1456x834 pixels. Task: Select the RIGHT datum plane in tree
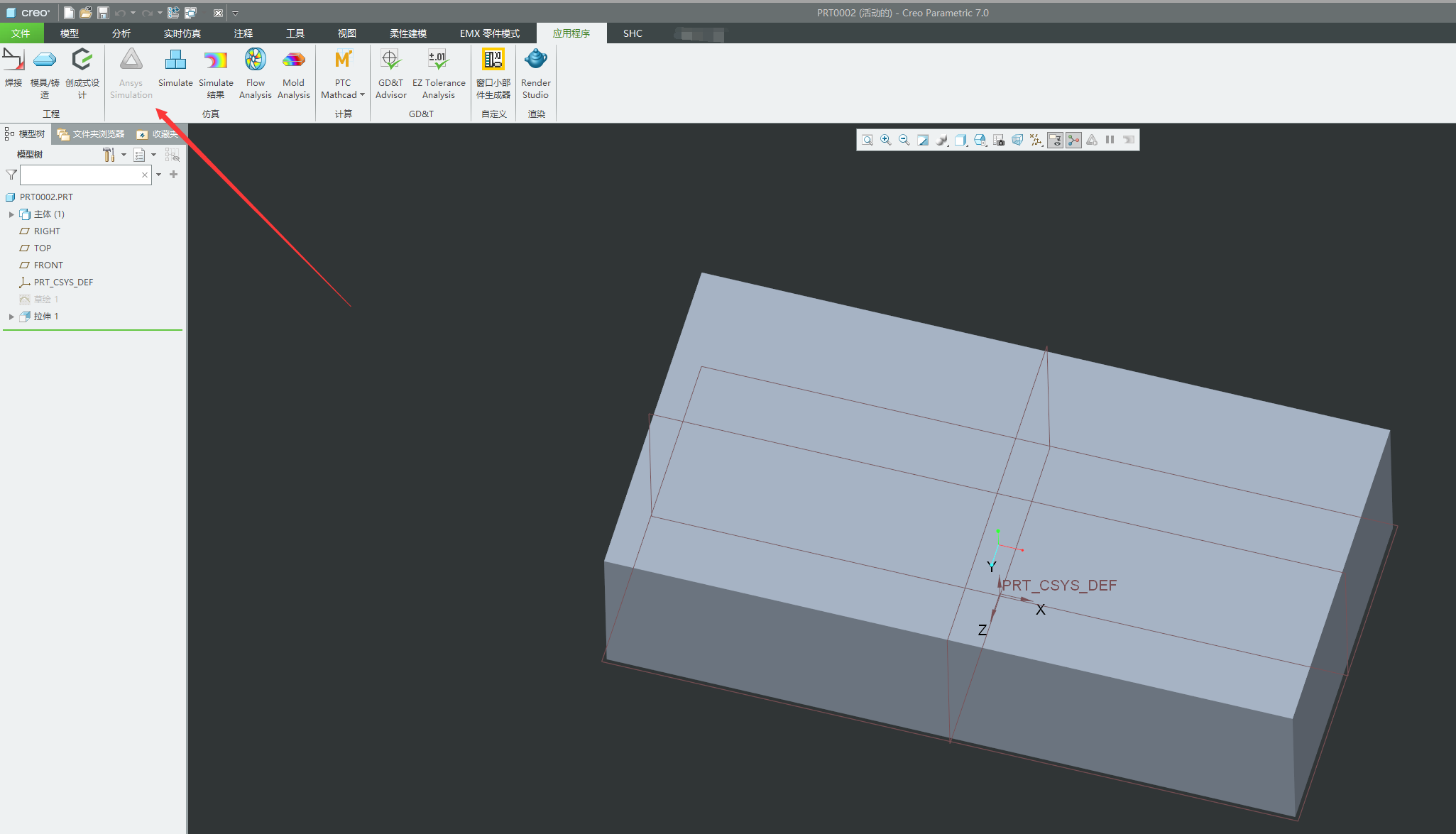point(40,231)
